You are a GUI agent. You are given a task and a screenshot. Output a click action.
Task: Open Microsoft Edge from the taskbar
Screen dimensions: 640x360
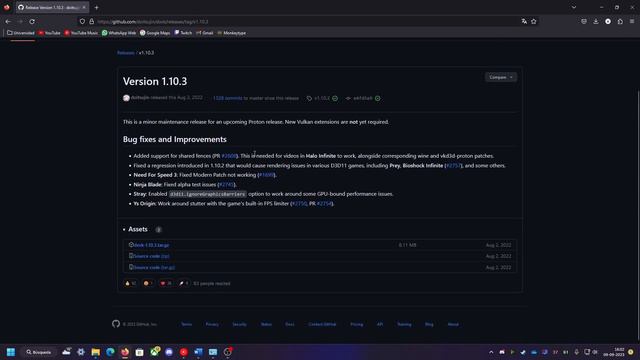click(x=110, y=352)
